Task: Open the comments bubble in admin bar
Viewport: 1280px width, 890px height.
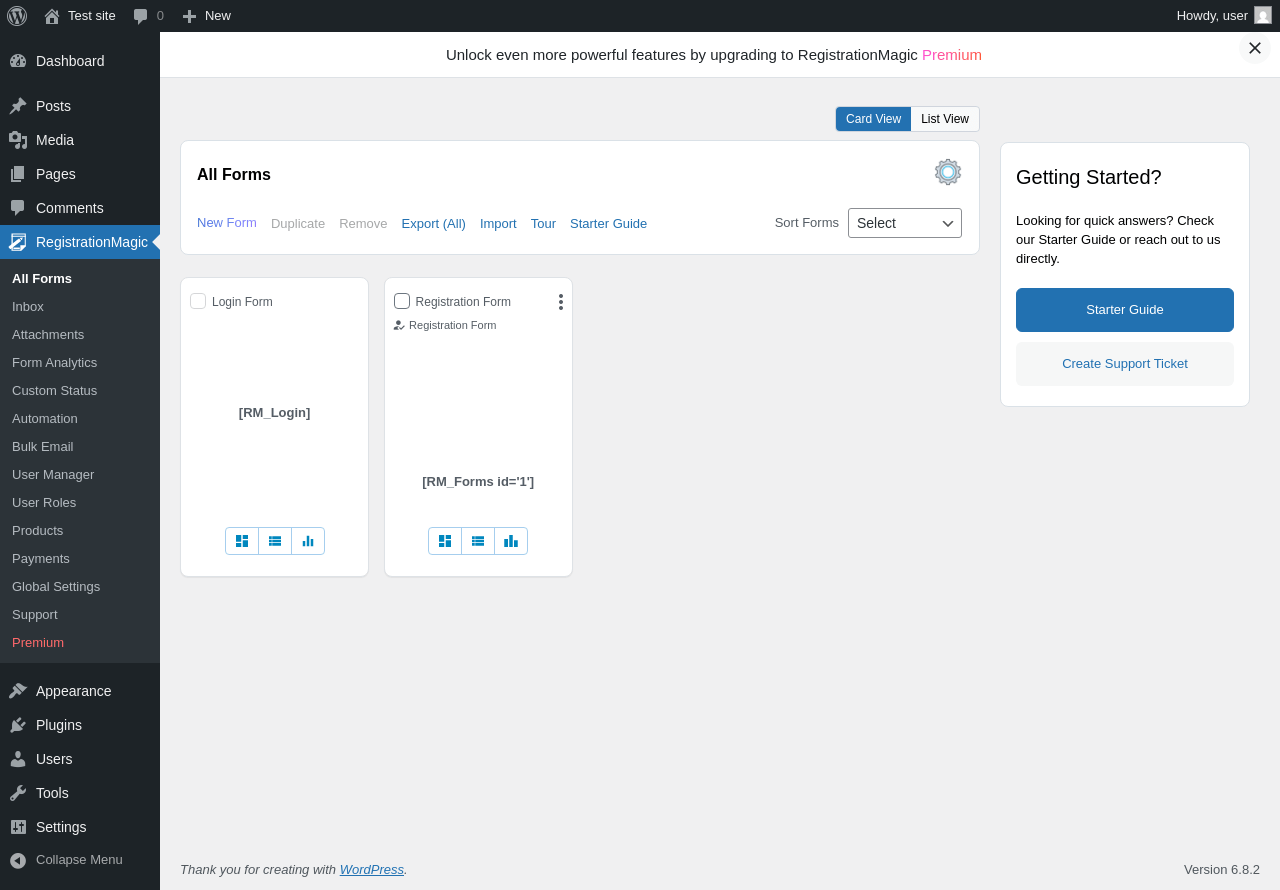Action: pos(148,16)
